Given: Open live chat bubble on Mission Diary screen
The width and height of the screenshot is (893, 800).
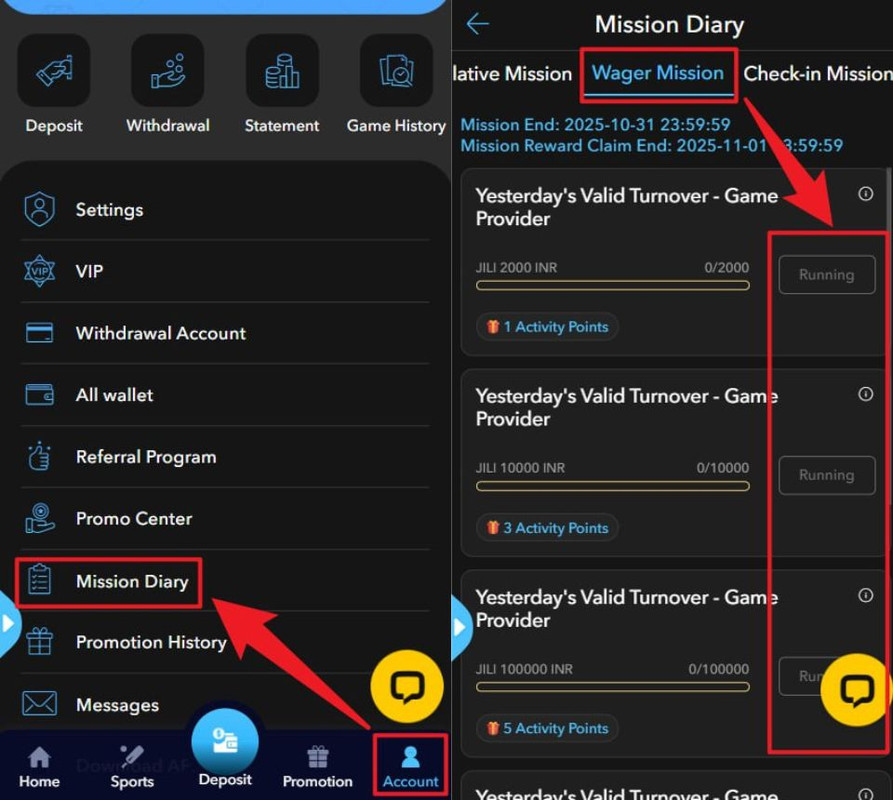Looking at the screenshot, I should (856, 689).
